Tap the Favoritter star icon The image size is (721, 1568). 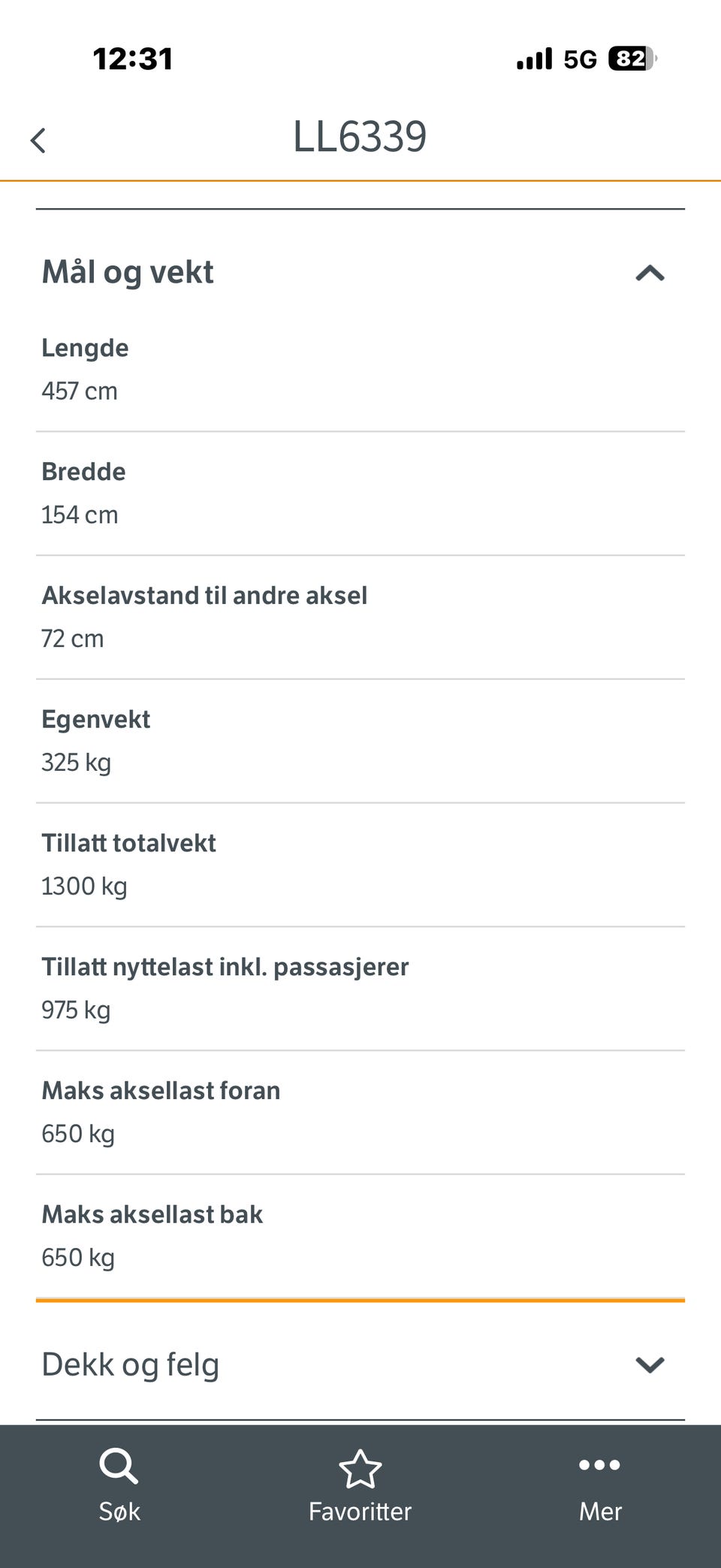pos(360,1469)
